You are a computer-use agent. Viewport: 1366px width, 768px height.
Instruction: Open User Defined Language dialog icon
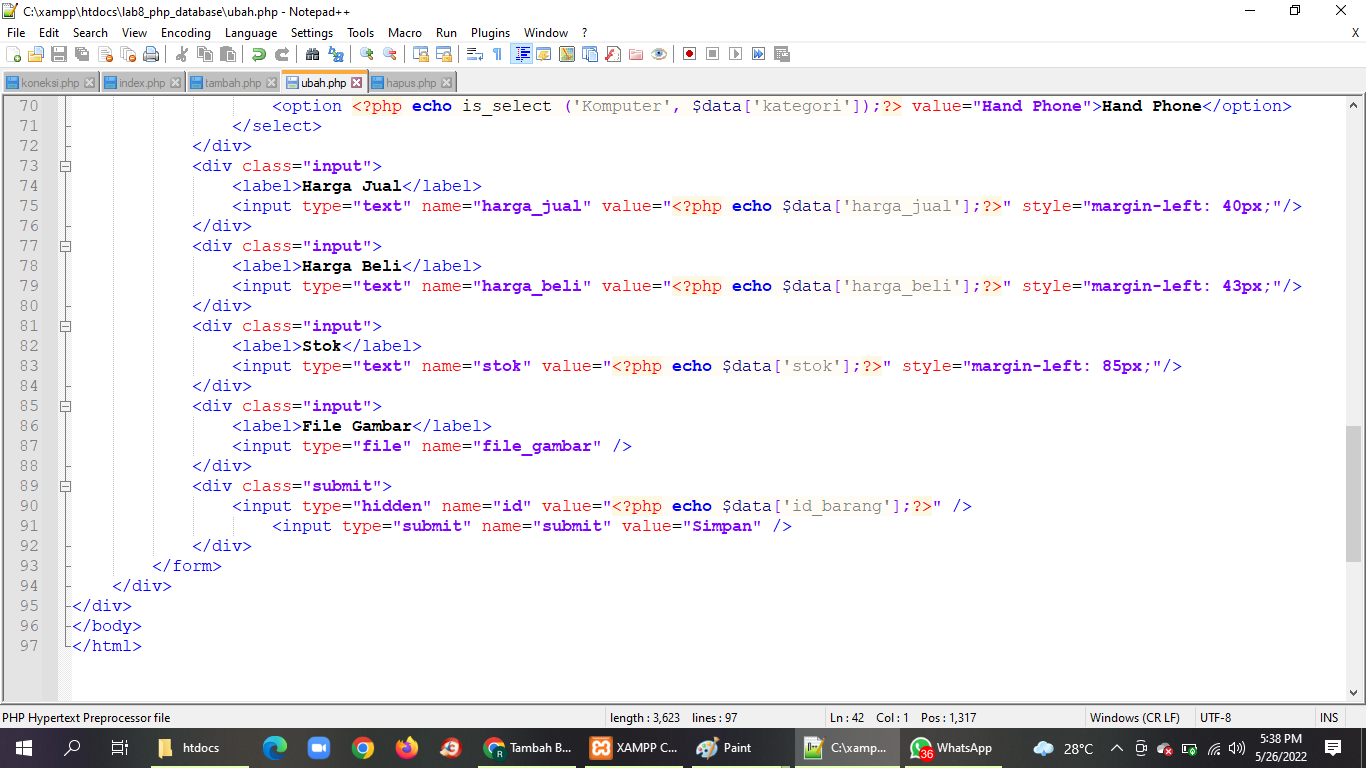(543, 53)
